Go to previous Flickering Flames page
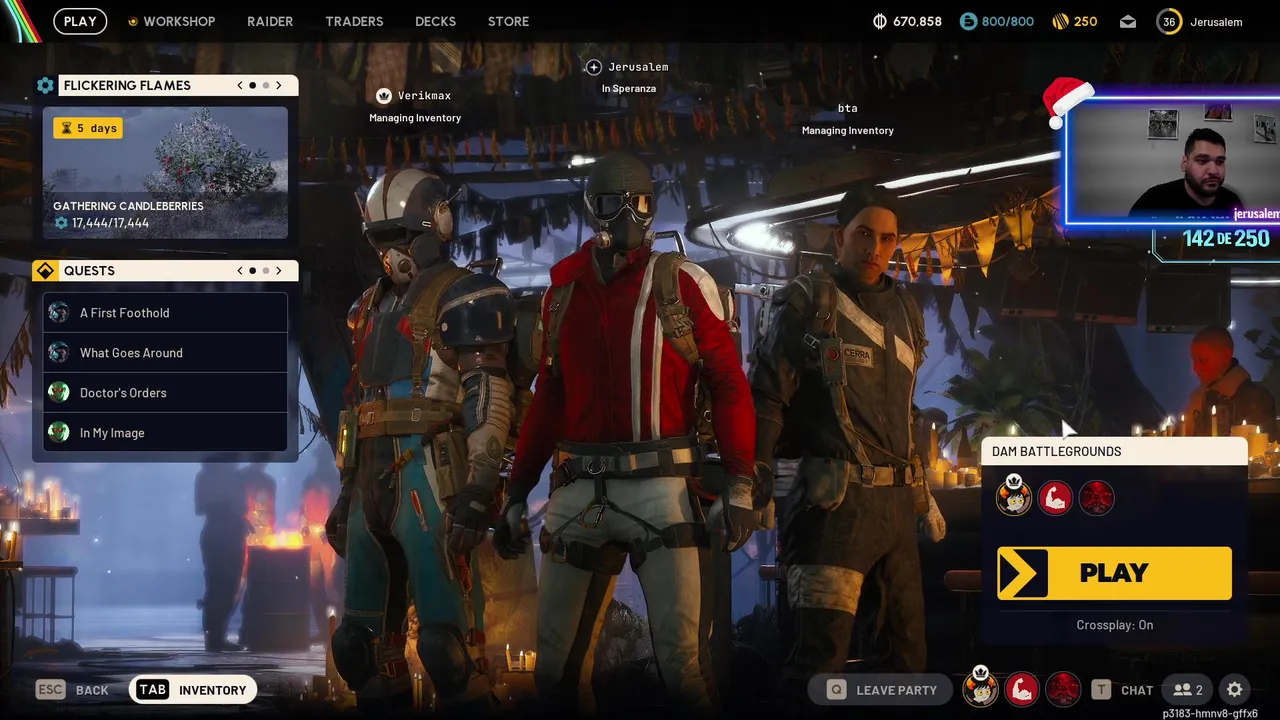 [240, 85]
